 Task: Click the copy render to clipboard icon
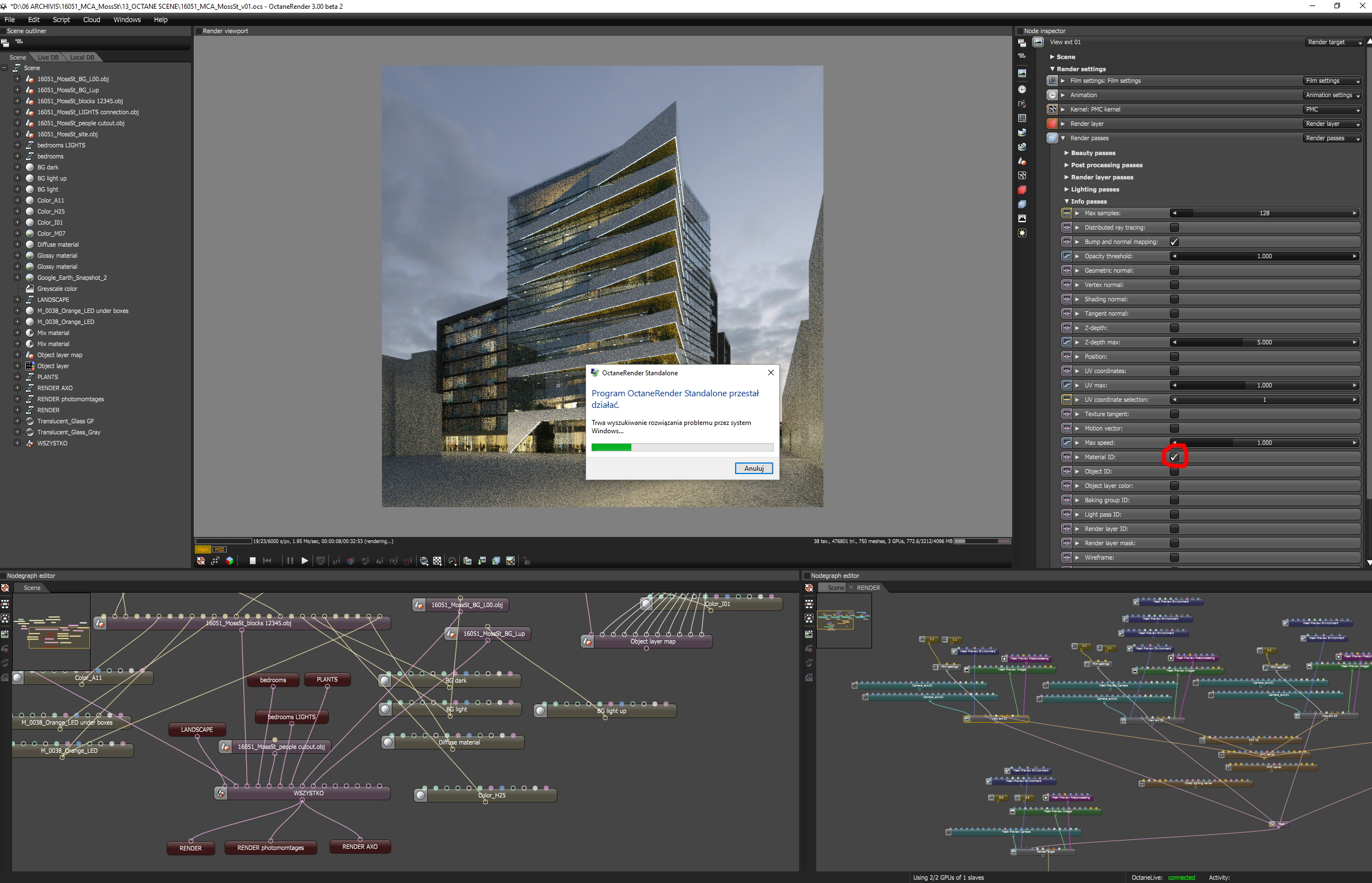click(x=467, y=561)
